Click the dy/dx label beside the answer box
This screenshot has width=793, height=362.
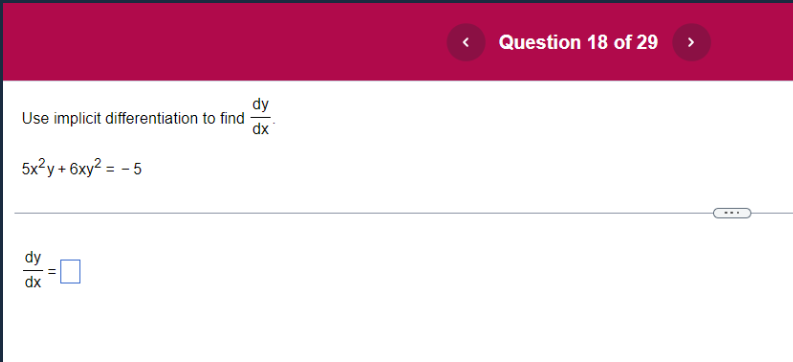pos(33,270)
